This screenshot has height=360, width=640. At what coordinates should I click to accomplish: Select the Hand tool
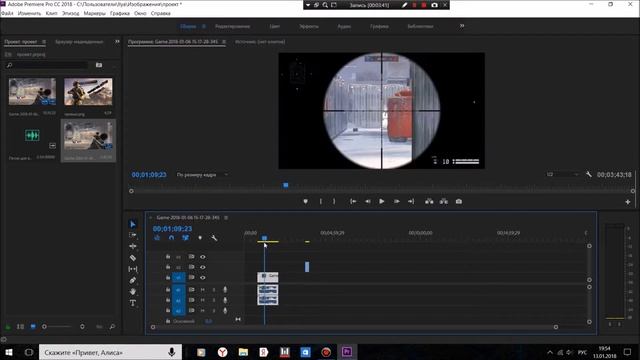pos(133,291)
